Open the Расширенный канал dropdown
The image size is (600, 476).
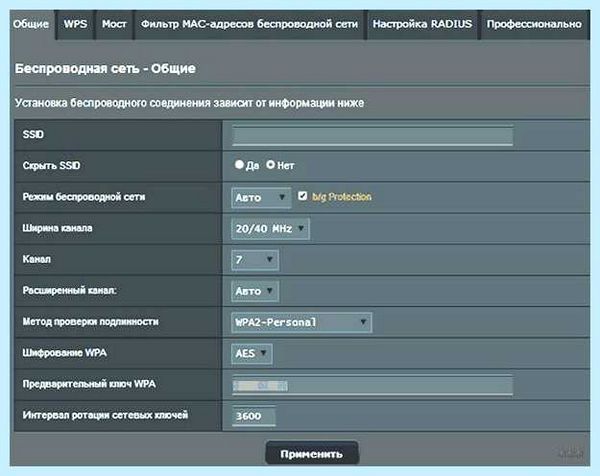tap(255, 291)
